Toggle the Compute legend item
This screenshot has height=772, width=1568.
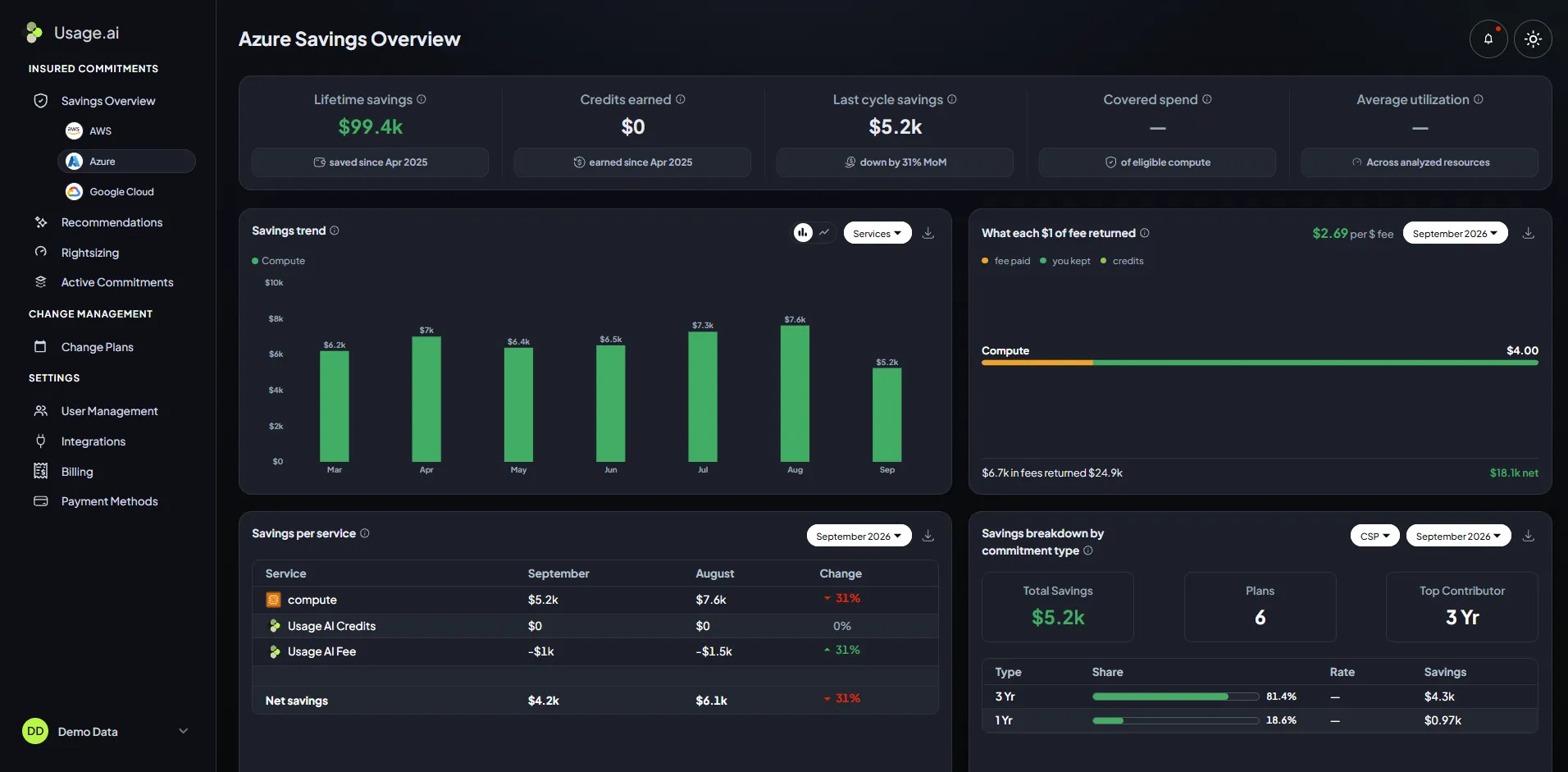279,261
